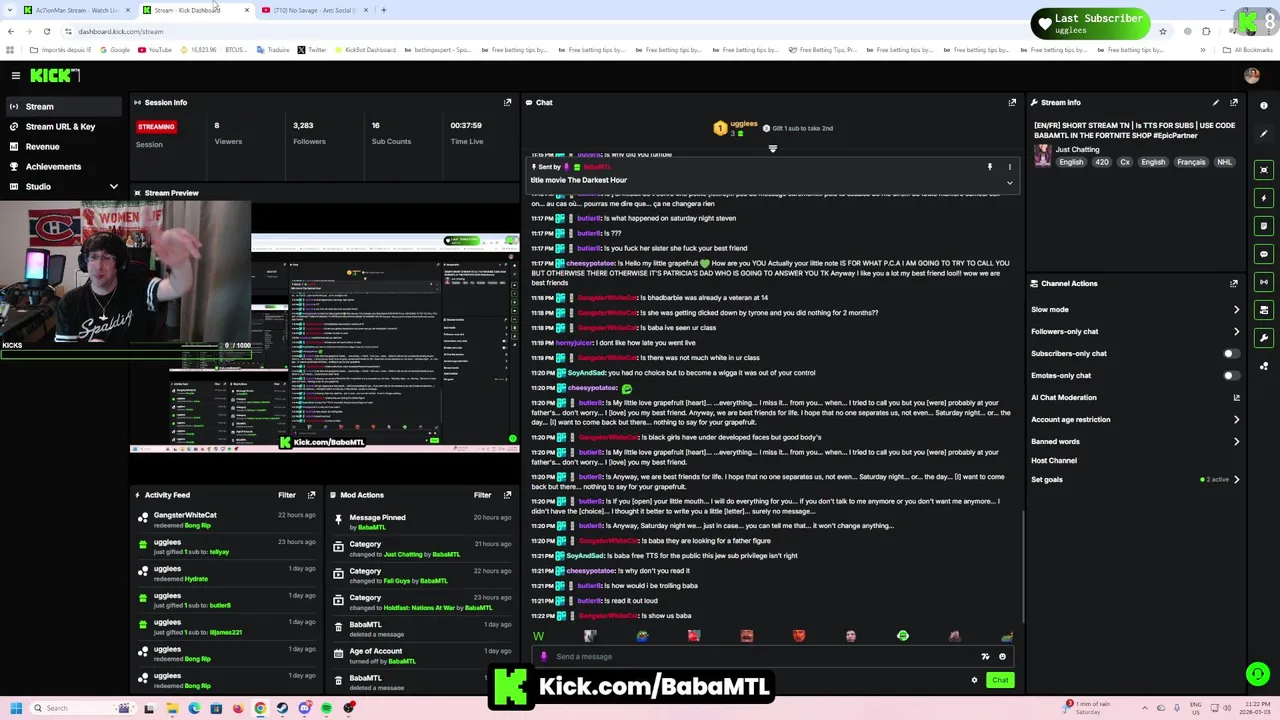This screenshot has width=1280, height=720.
Task: Toggle the broadcast signal widget icon
Action: [x=1264, y=282]
